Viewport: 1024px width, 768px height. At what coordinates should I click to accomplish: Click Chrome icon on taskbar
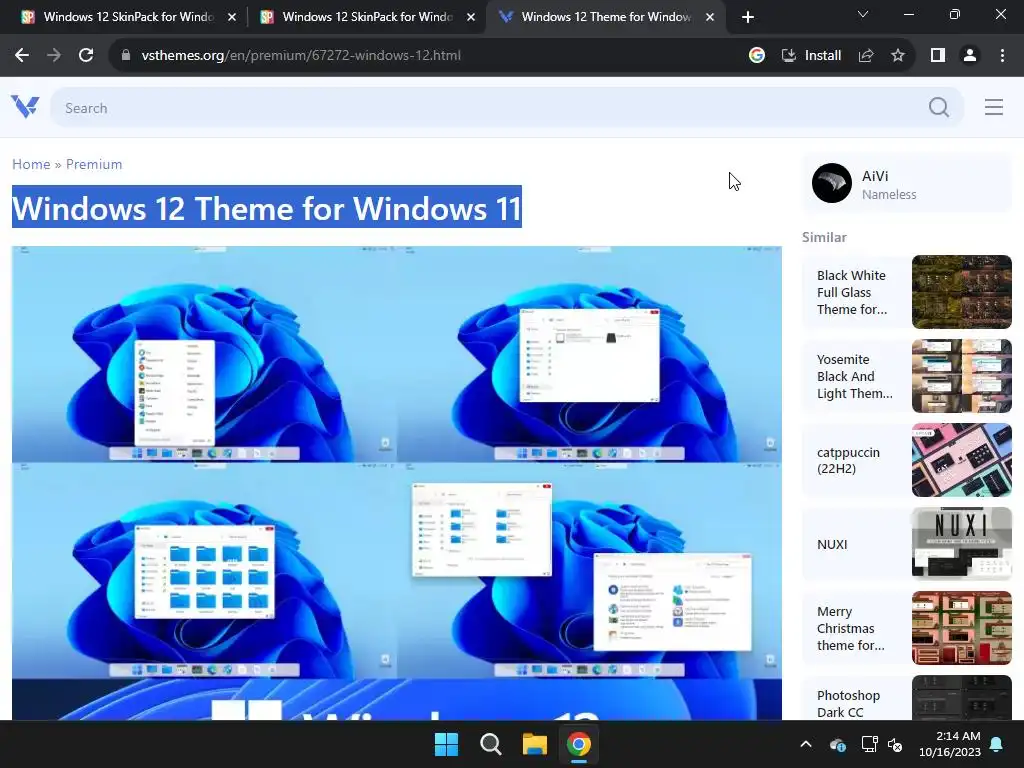click(x=579, y=744)
